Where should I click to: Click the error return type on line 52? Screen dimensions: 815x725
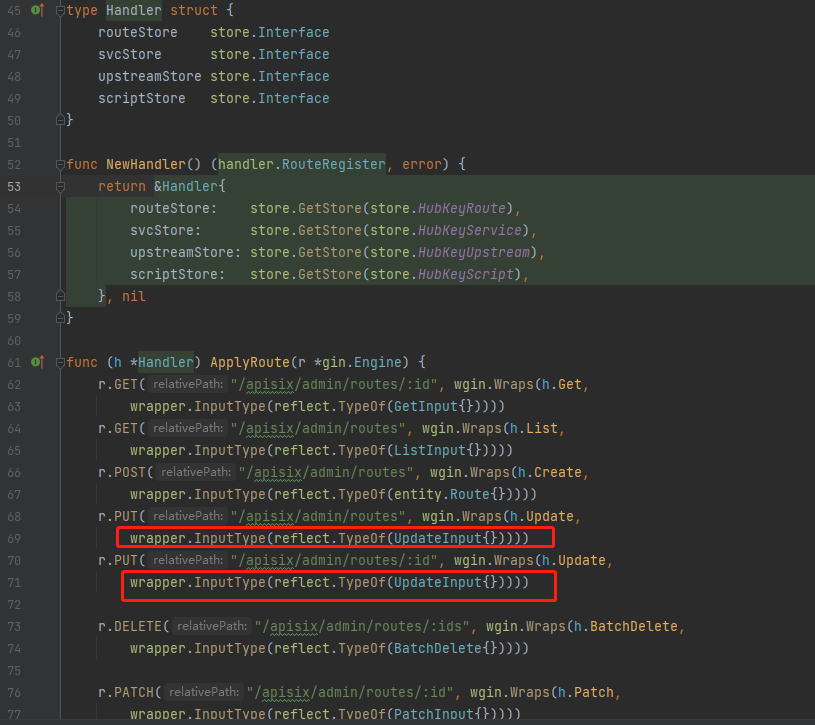pos(422,164)
